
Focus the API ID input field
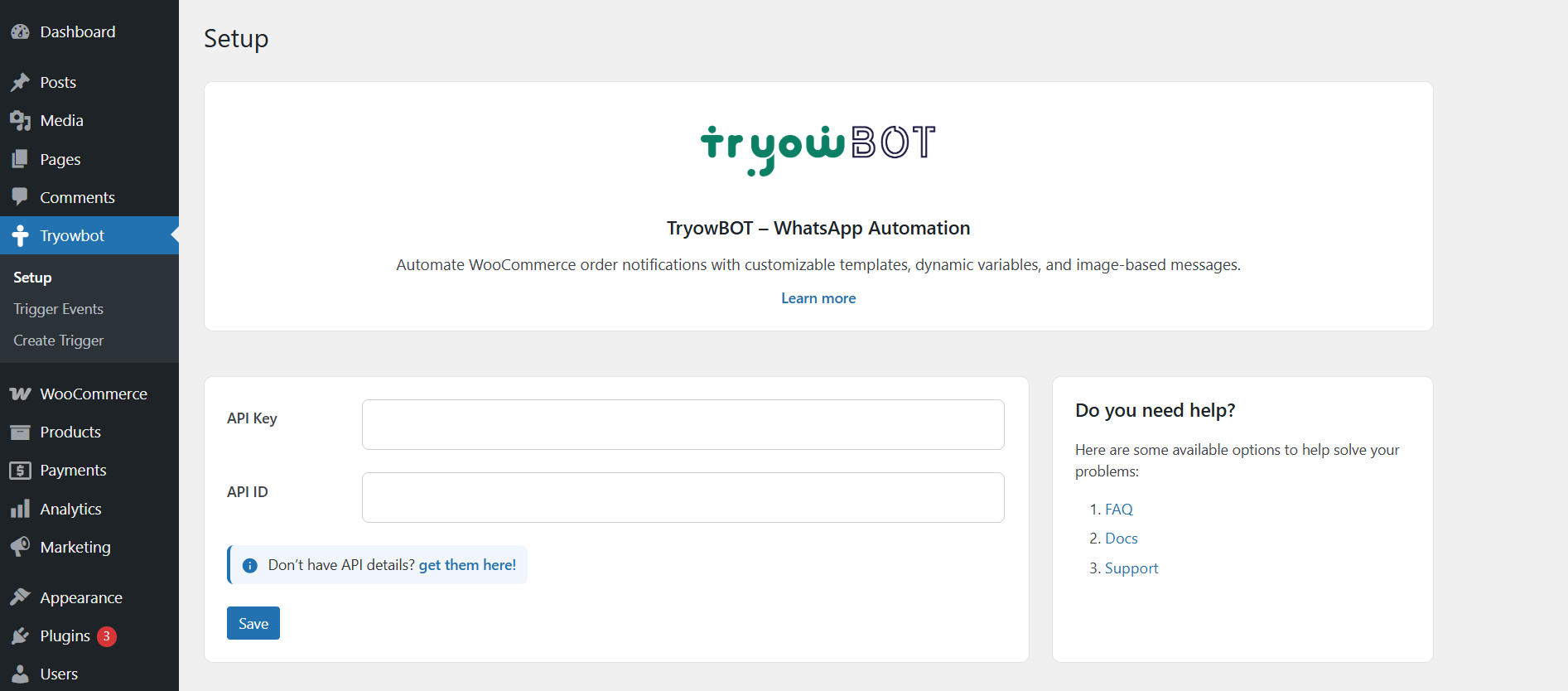point(683,498)
